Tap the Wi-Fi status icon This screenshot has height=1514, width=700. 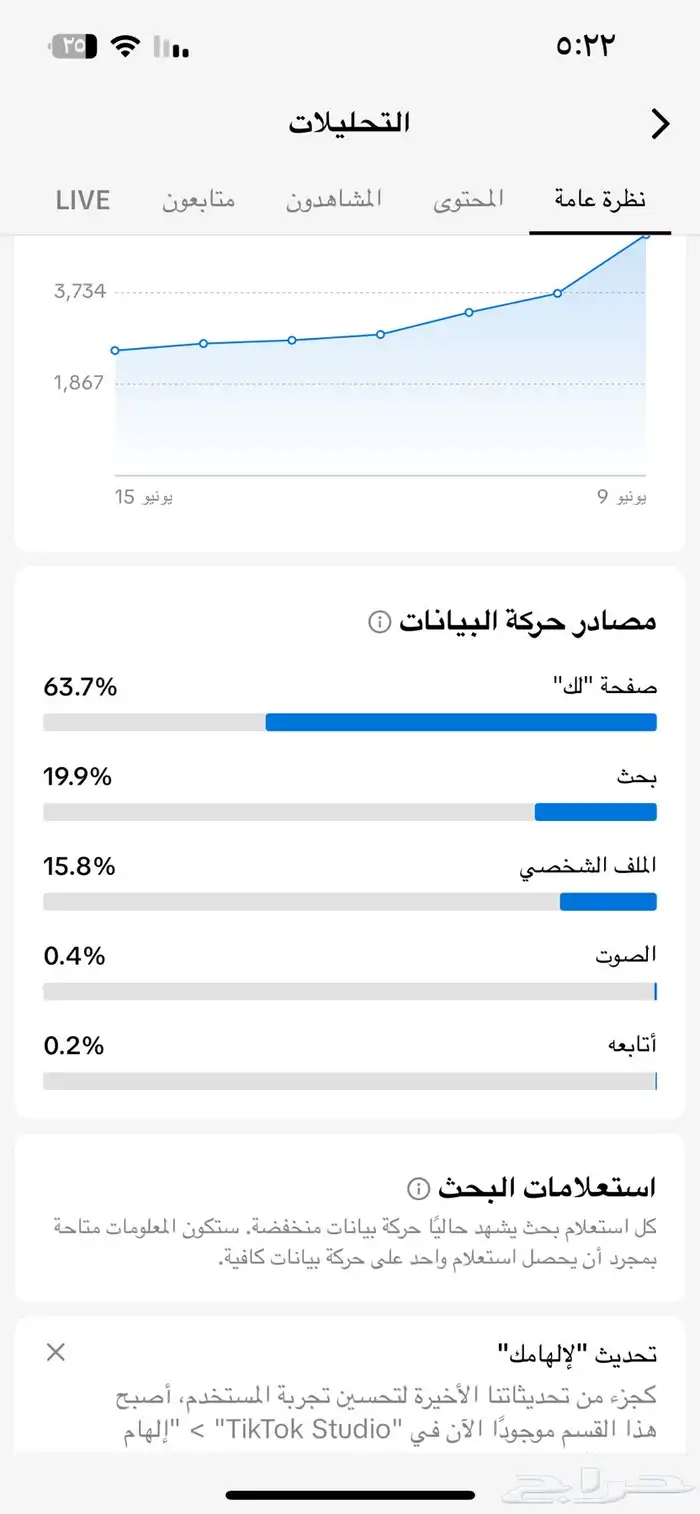125,46
